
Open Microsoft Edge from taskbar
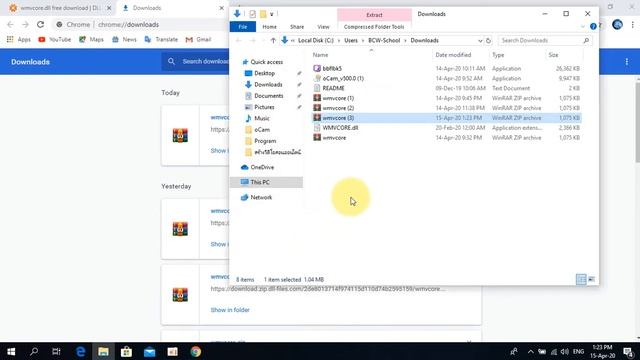pyautogui.click(x=80, y=351)
